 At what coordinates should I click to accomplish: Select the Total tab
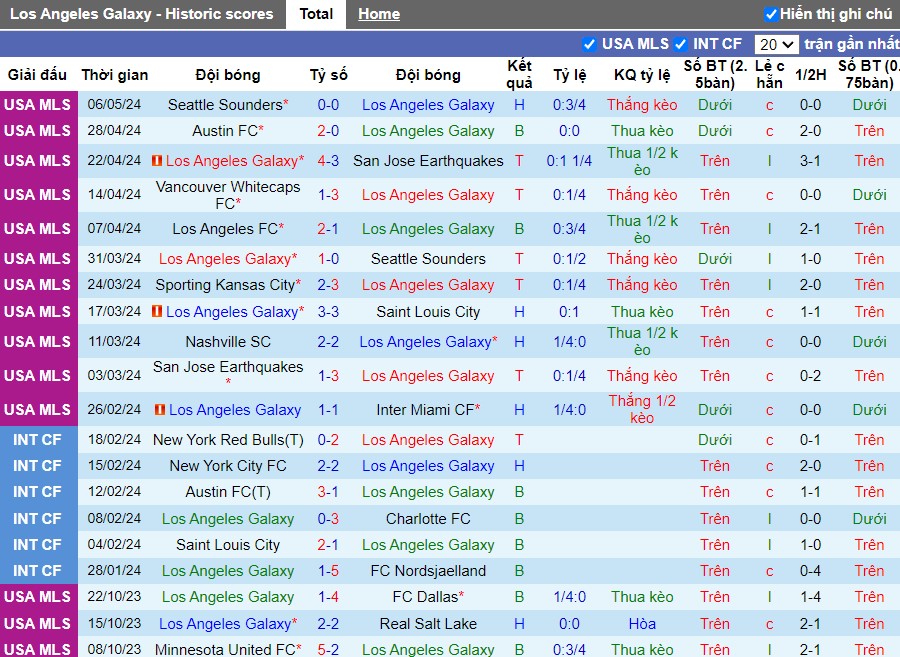click(316, 14)
